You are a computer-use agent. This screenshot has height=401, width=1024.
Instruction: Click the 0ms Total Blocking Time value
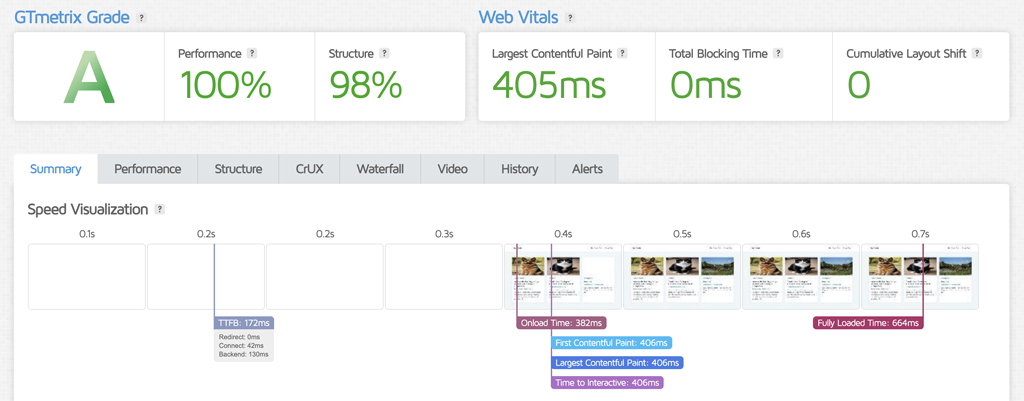[705, 85]
